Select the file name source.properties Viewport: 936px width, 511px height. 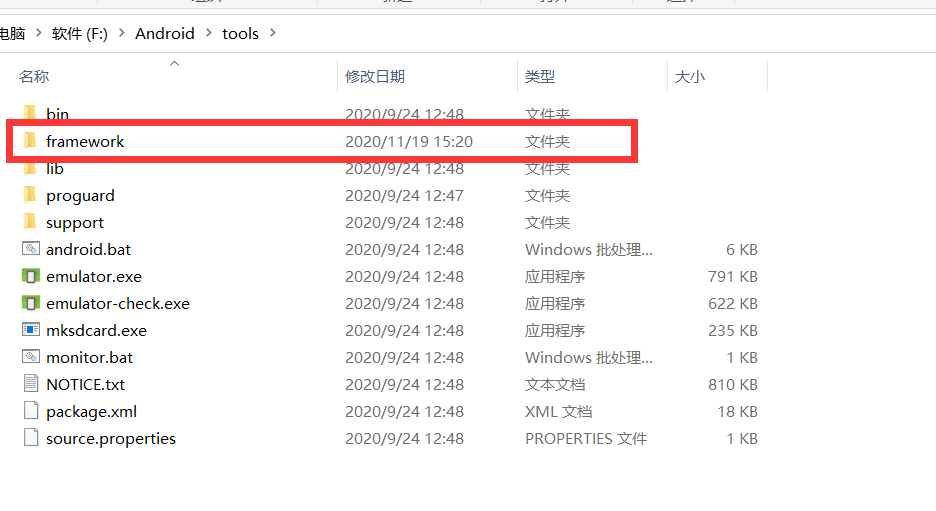tap(110, 439)
